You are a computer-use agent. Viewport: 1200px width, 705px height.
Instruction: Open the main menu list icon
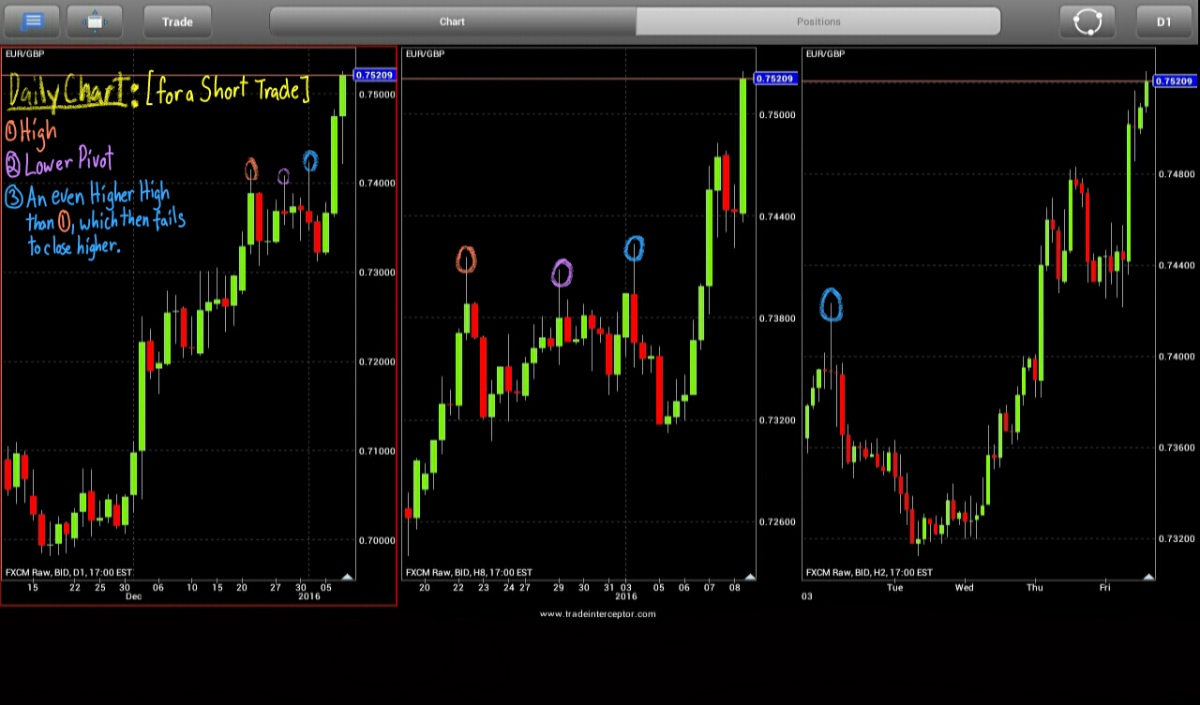[32, 21]
